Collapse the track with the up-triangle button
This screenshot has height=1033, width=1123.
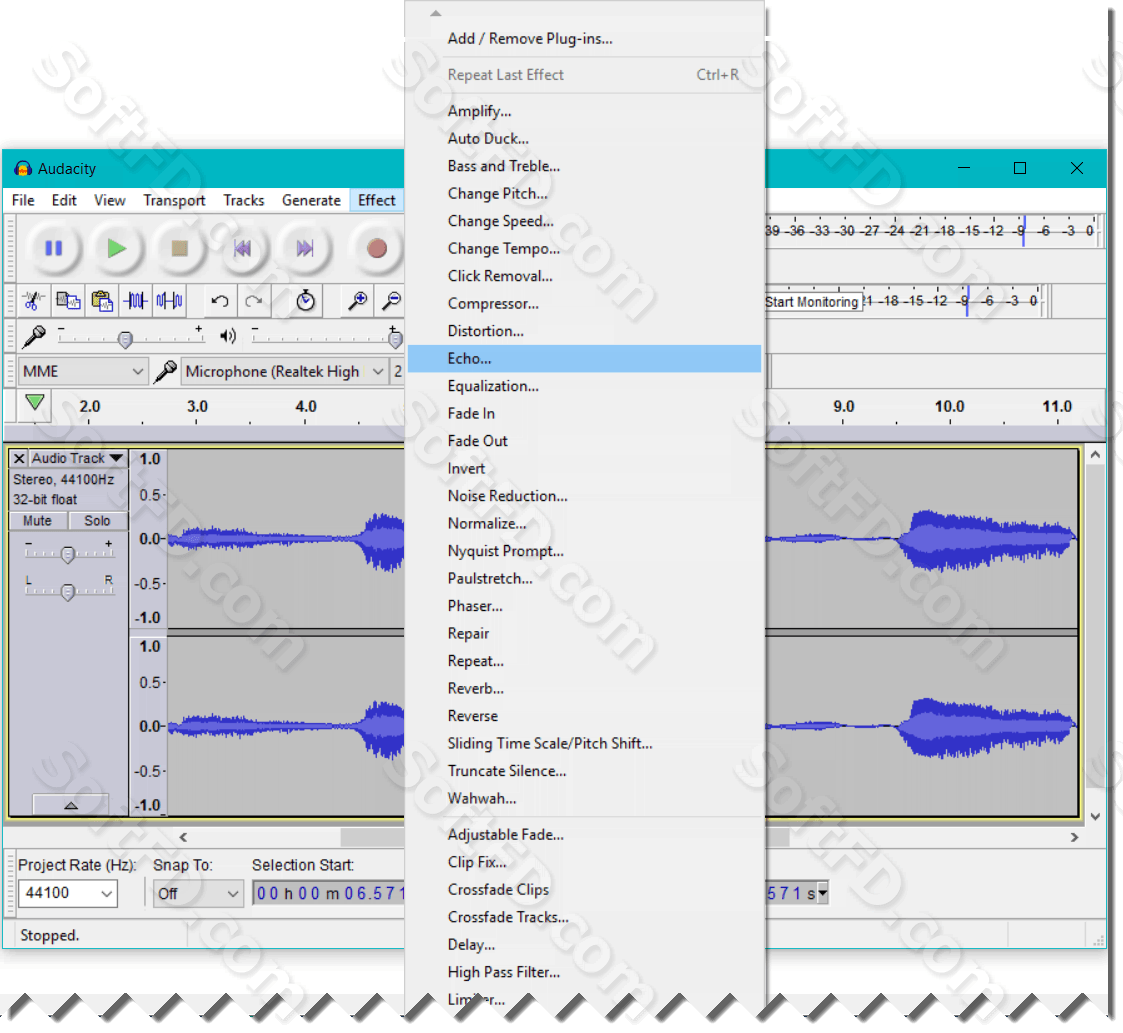[x=70, y=805]
